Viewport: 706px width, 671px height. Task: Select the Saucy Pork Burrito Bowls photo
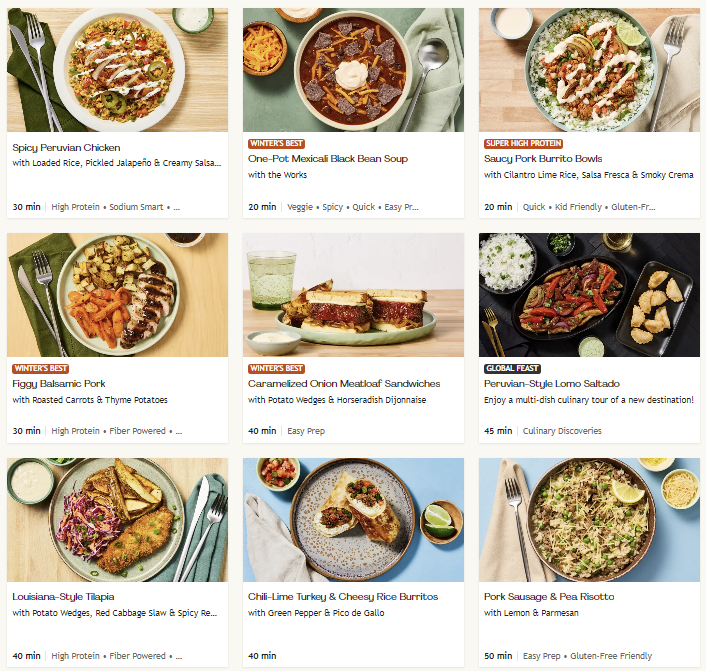589,70
